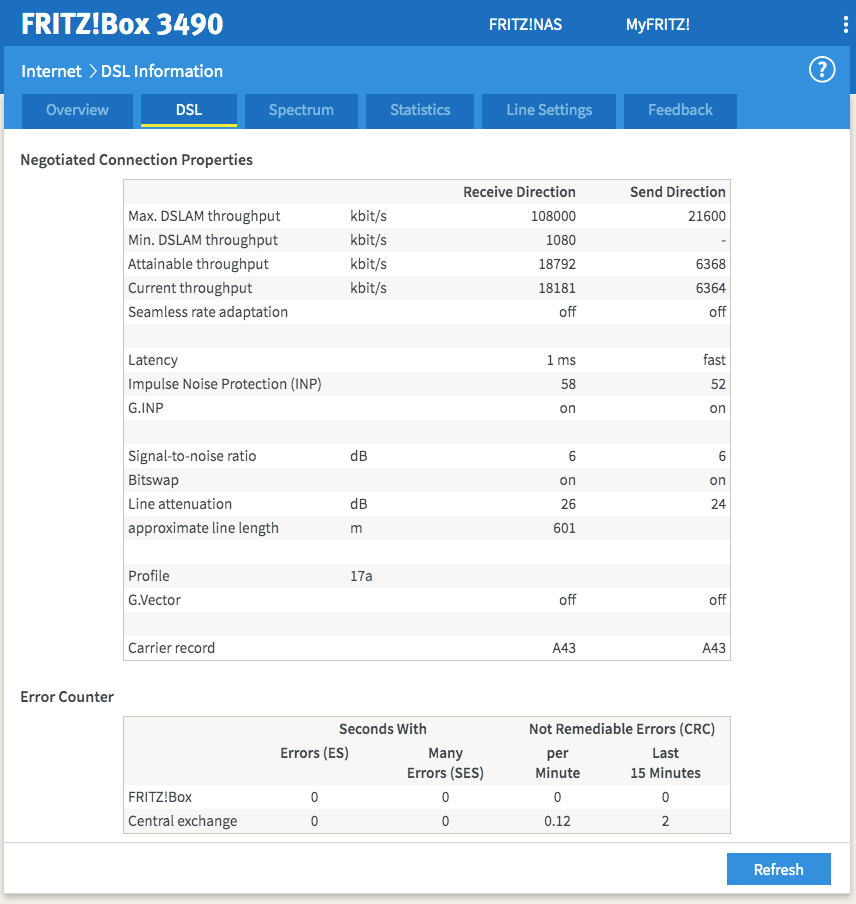
Task: Click Not Remediable Errors (CRC) header
Action: coord(622,729)
